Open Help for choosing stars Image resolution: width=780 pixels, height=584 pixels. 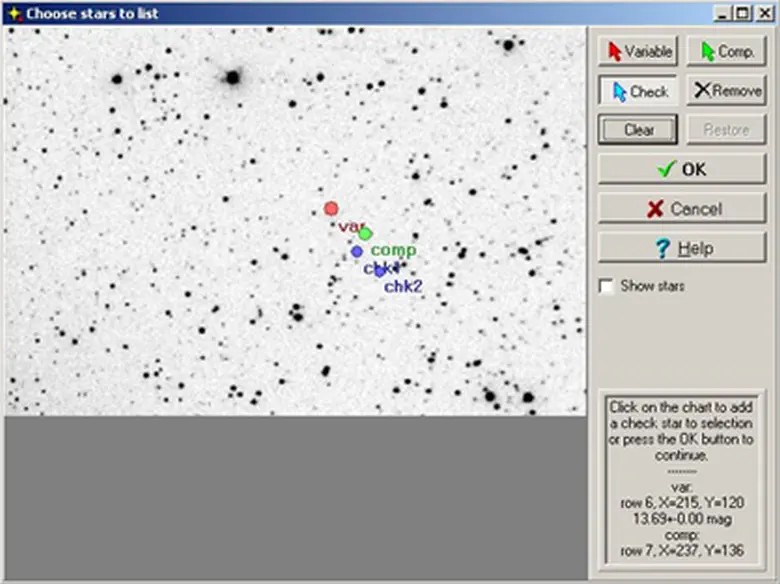[x=681, y=247]
